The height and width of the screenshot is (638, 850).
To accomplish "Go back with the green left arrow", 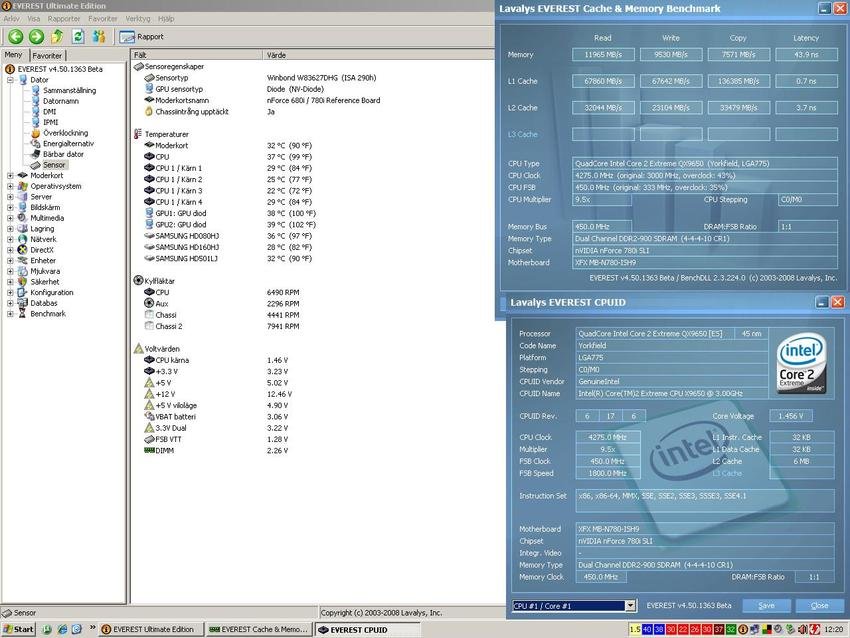I will (x=16, y=36).
